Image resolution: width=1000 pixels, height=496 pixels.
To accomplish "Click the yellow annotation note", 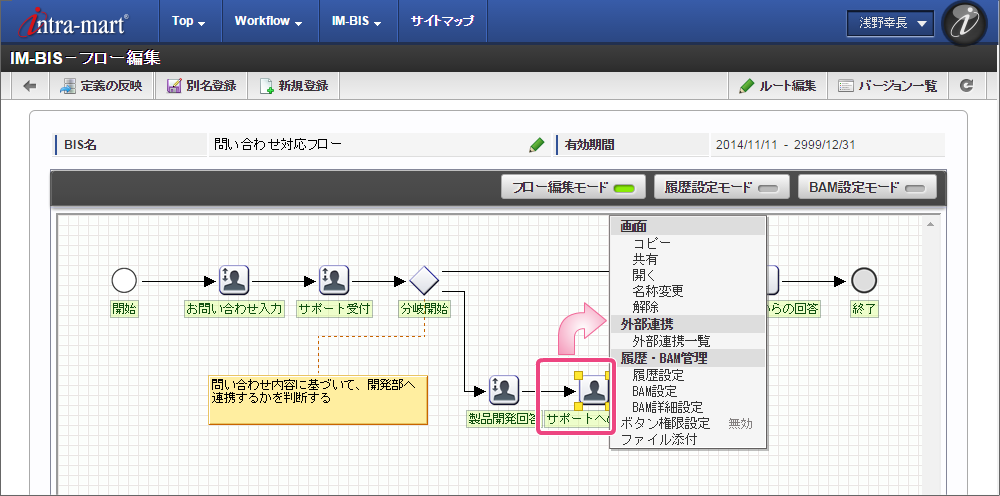I will click(318, 400).
